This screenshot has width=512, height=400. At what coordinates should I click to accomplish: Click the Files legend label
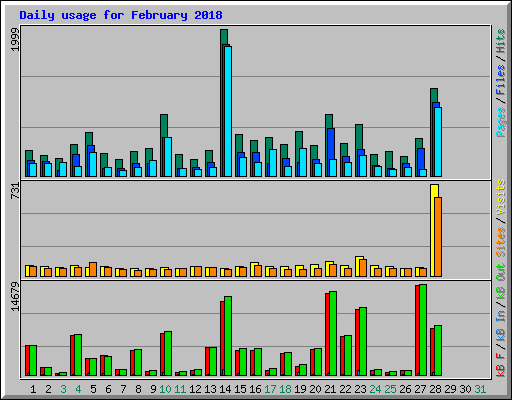501,80
